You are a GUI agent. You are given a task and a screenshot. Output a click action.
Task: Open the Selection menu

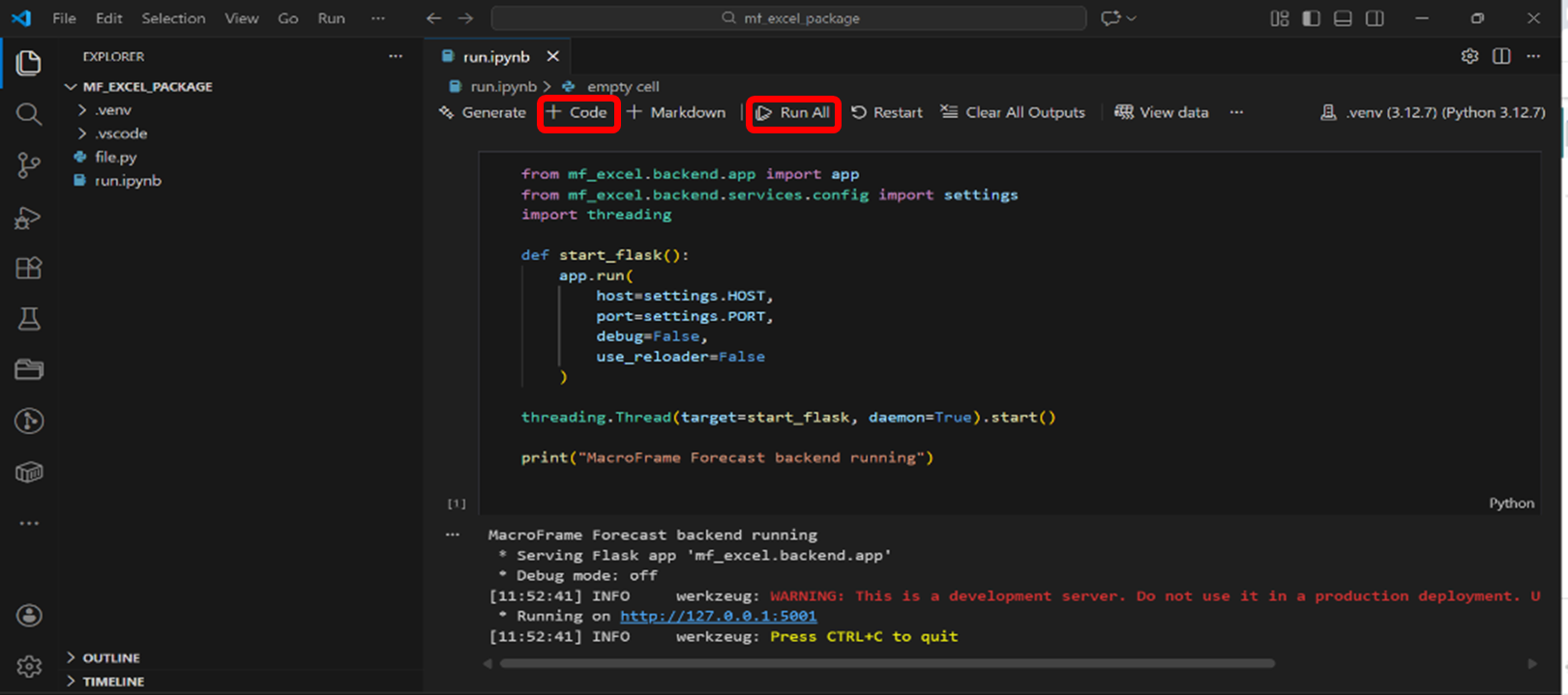pos(173,18)
